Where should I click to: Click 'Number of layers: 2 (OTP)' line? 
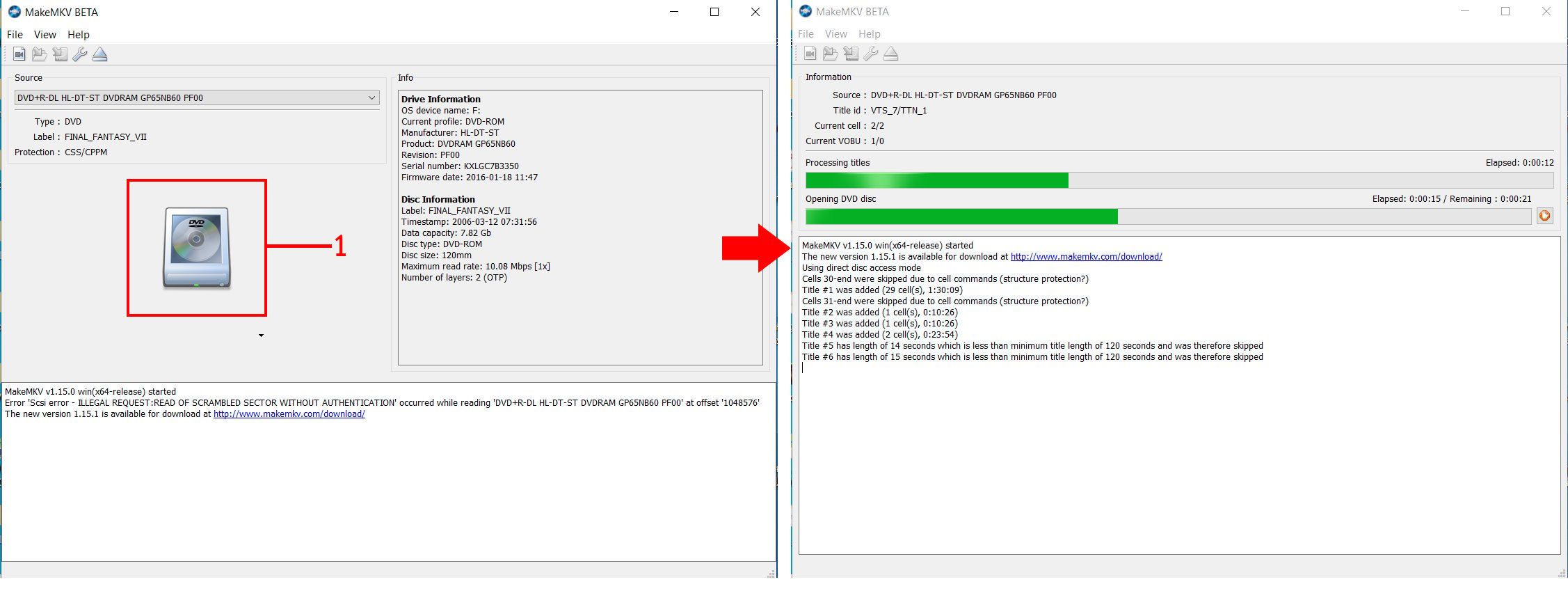click(454, 278)
